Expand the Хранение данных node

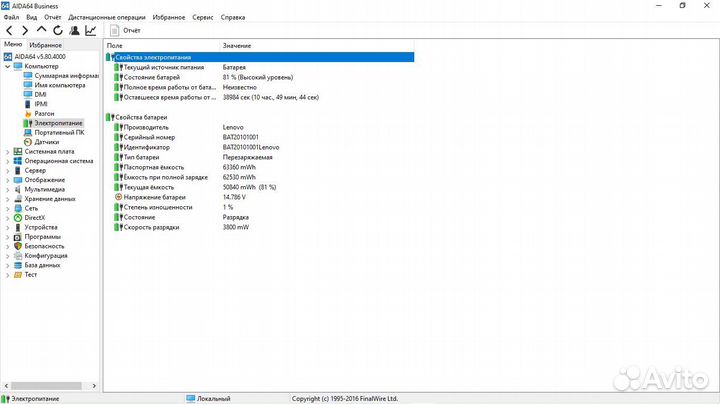pos(7,199)
